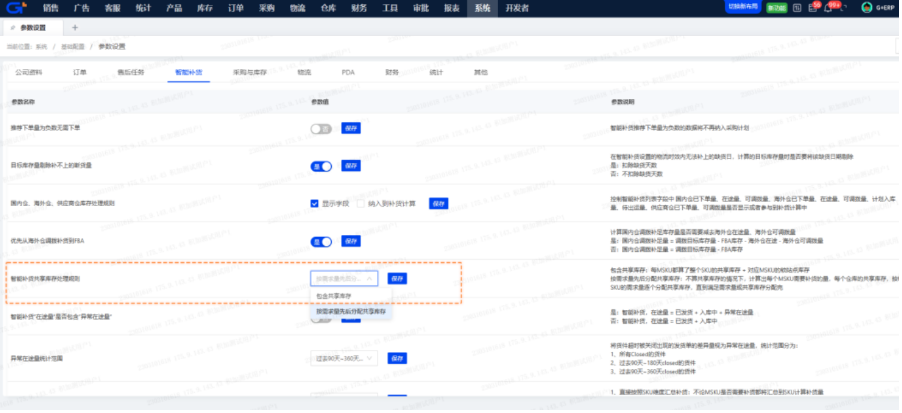The width and height of the screenshot is (902, 413).
Task: Click the G+ERP user avatar
Action: pyautogui.click(x=866, y=7)
